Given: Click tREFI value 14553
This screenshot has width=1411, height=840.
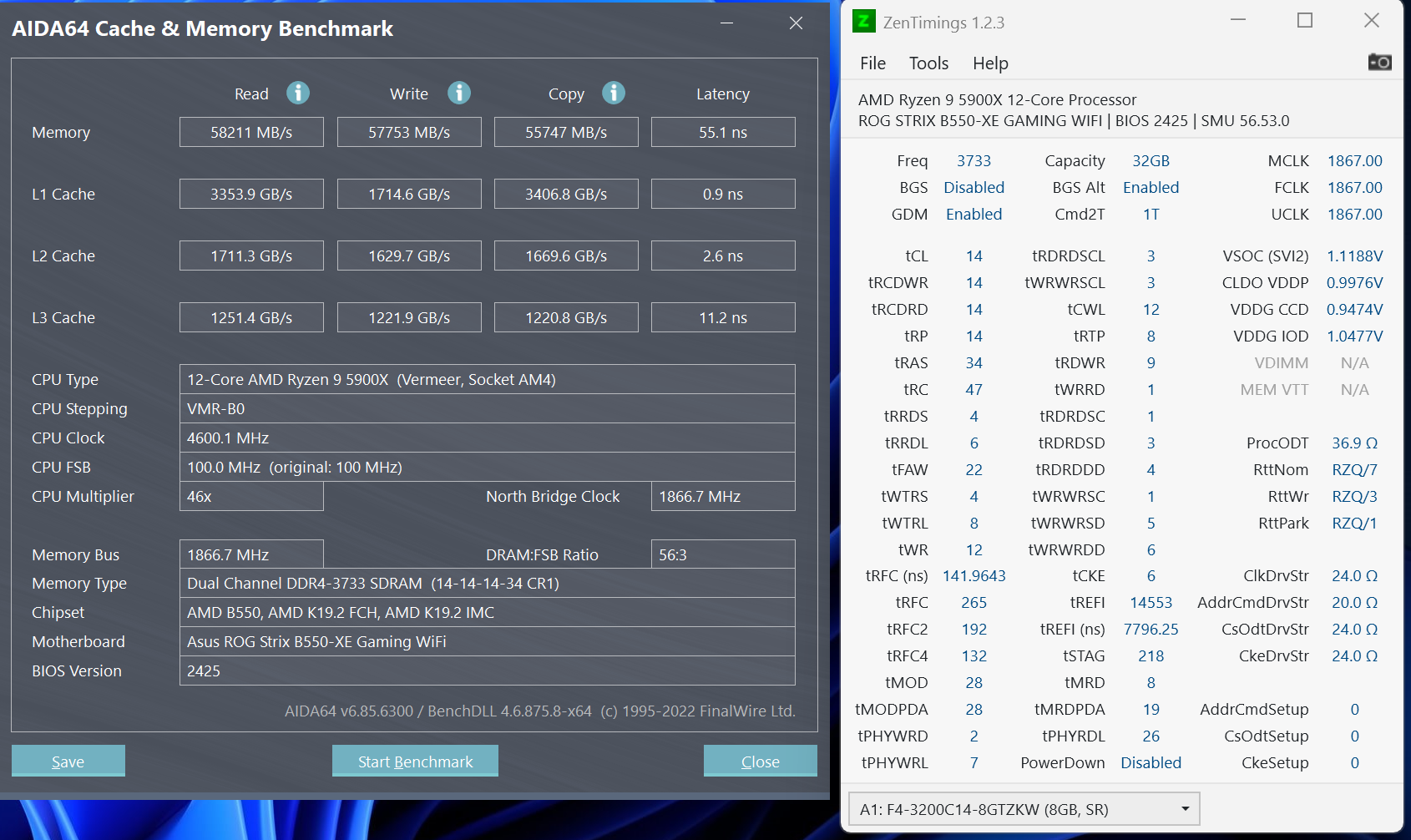Looking at the screenshot, I should [1151, 602].
